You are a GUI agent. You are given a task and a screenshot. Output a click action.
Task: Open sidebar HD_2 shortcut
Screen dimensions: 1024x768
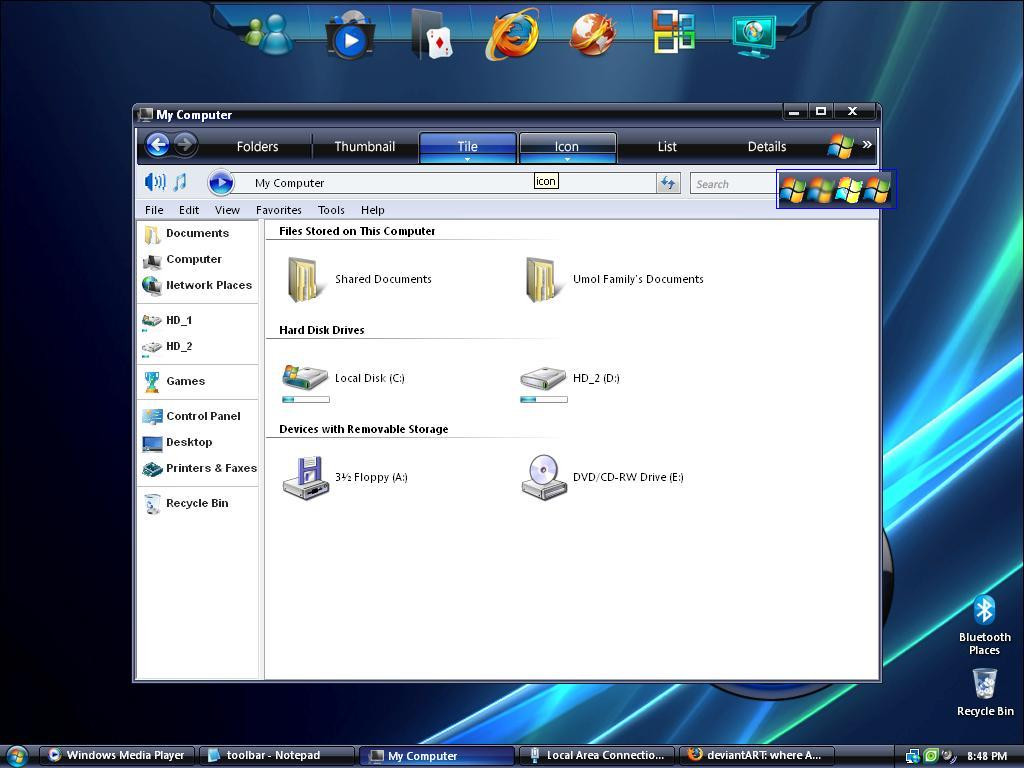pyautogui.click(x=167, y=347)
